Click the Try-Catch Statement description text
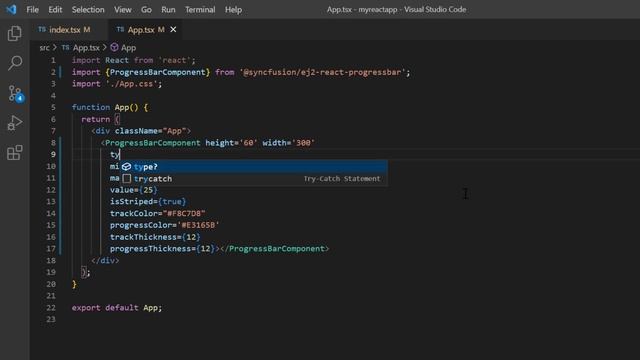Viewport: 640px width, 360px height. point(342,178)
